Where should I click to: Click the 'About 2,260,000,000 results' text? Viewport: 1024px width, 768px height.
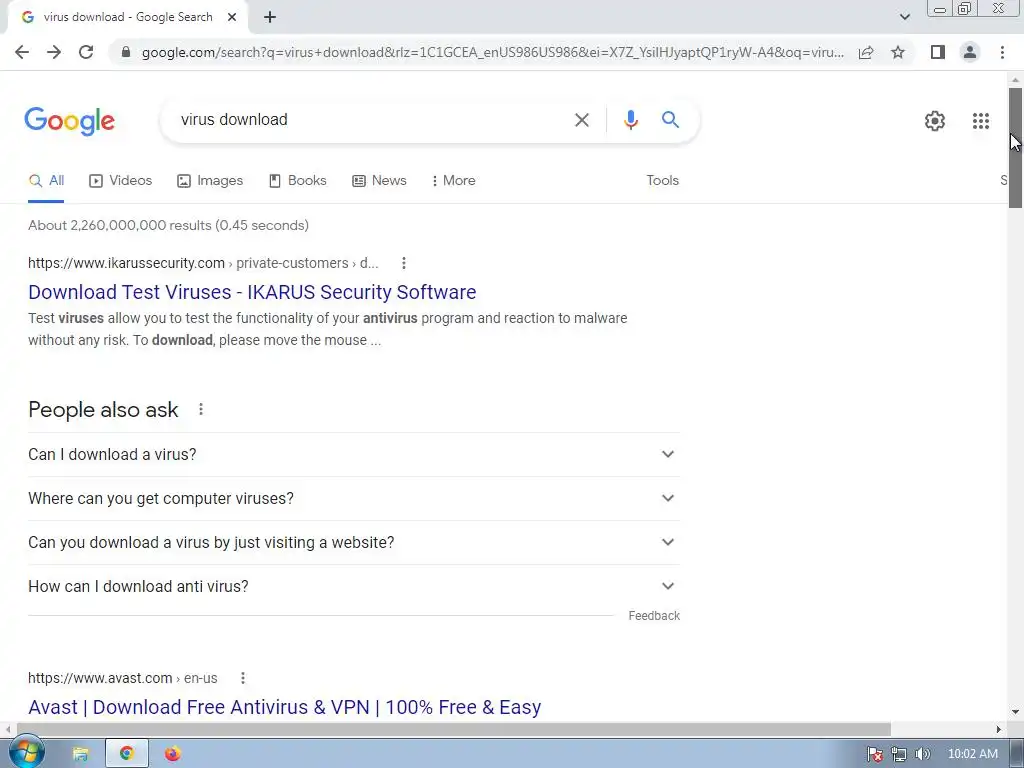(x=168, y=225)
